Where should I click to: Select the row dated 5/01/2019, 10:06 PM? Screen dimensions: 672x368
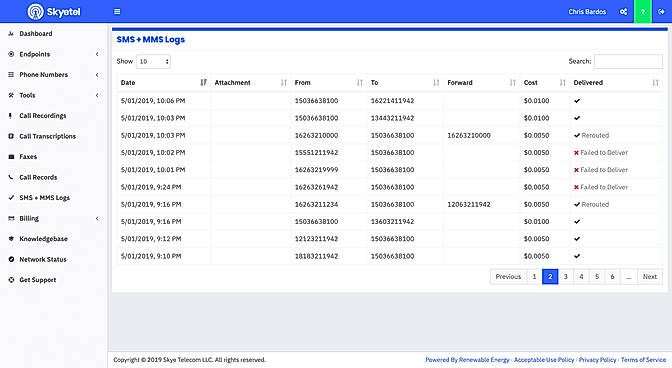pyautogui.click(x=390, y=101)
